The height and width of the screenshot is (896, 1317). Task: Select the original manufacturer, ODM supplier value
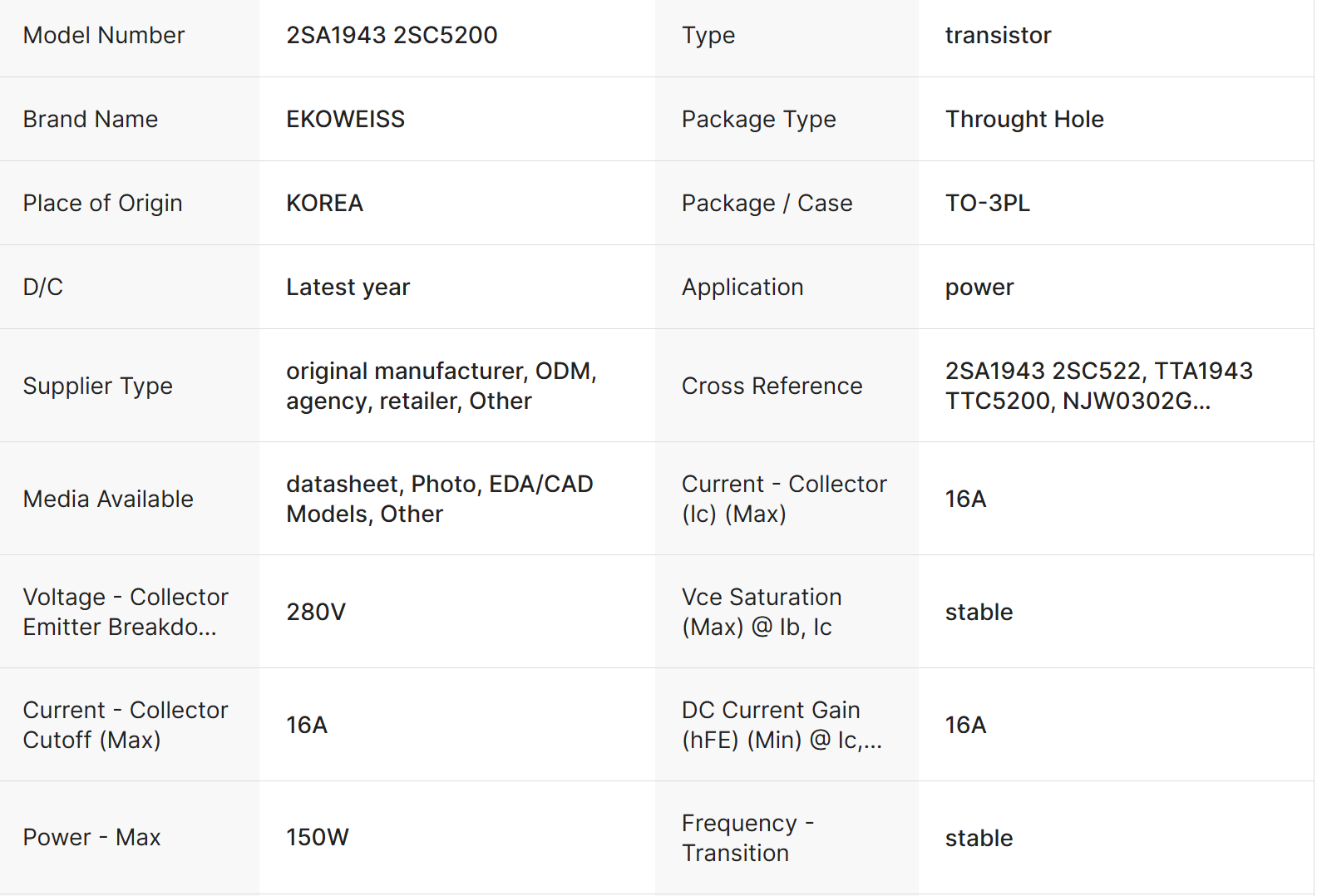click(x=441, y=386)
